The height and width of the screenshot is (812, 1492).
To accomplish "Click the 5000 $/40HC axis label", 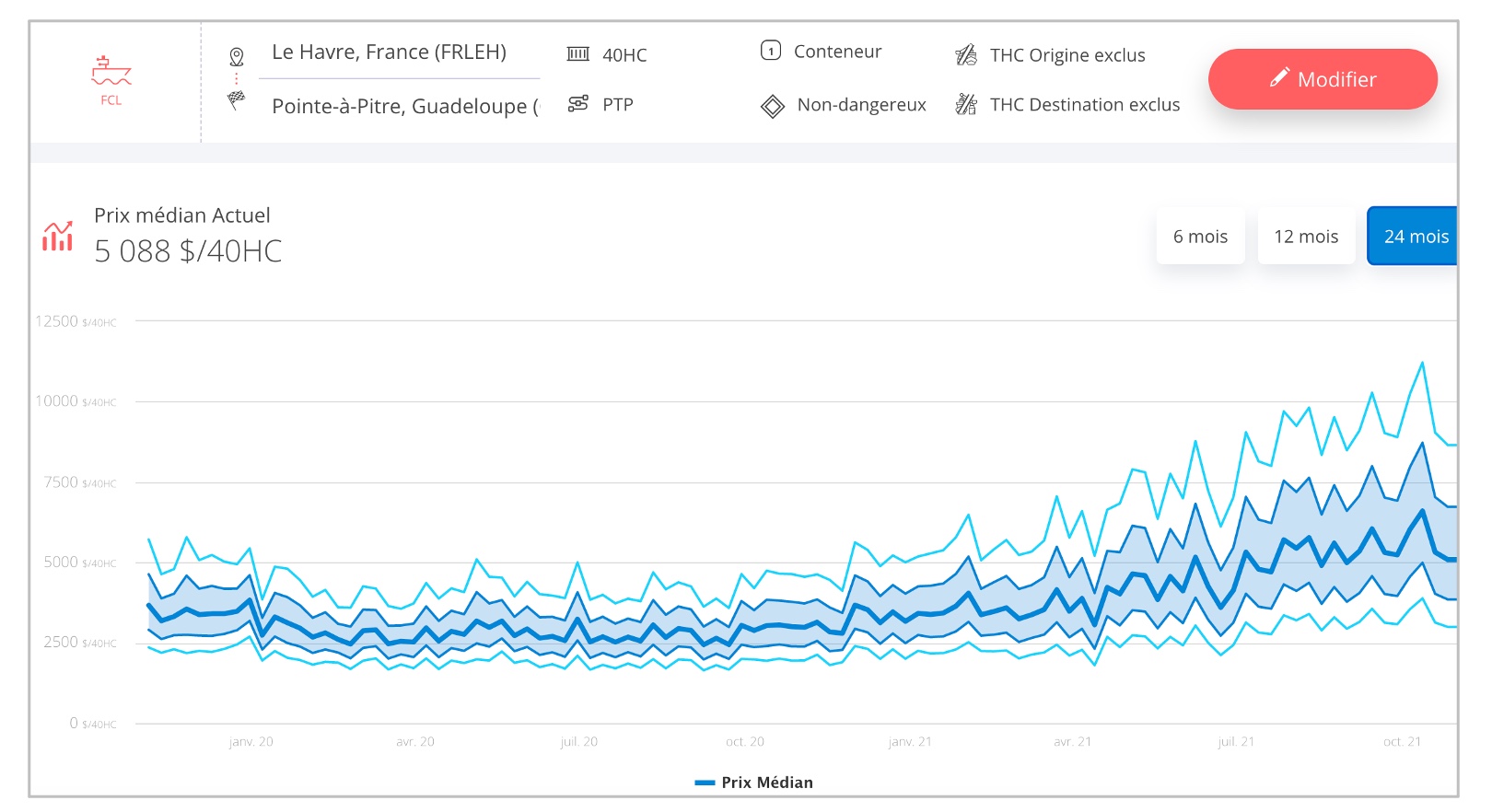I will click(80, 563).
